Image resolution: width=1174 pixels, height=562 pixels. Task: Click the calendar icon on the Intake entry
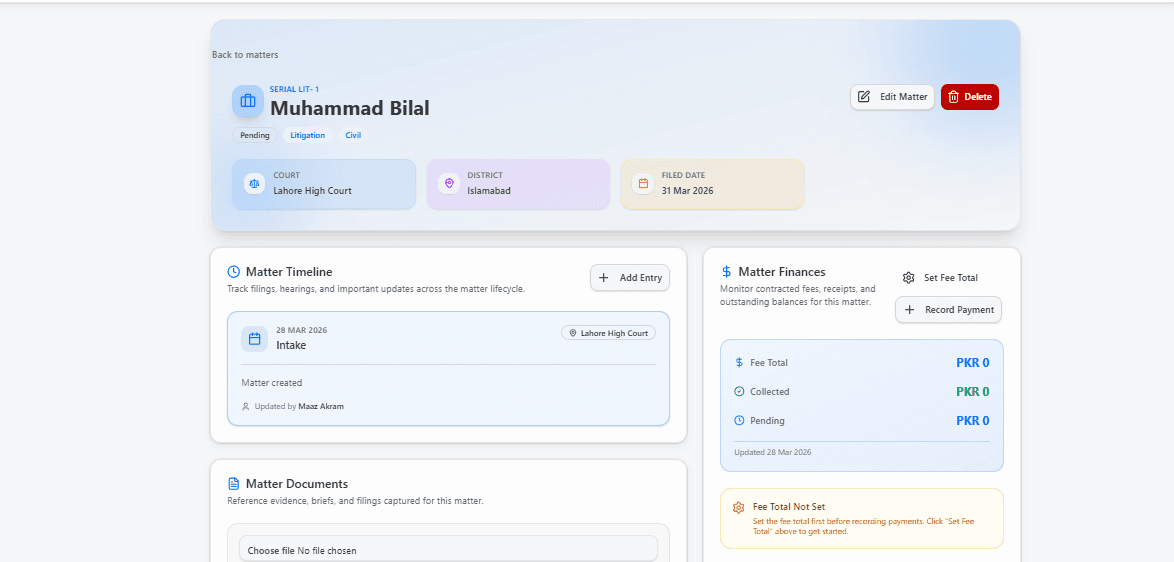tap(254, 339)
